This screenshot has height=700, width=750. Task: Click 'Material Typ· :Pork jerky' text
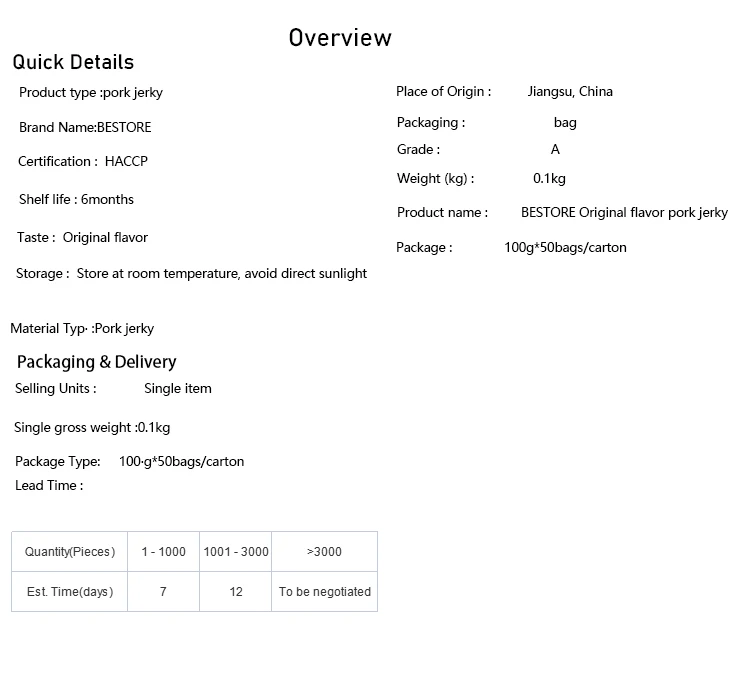[x=82, y=329]
